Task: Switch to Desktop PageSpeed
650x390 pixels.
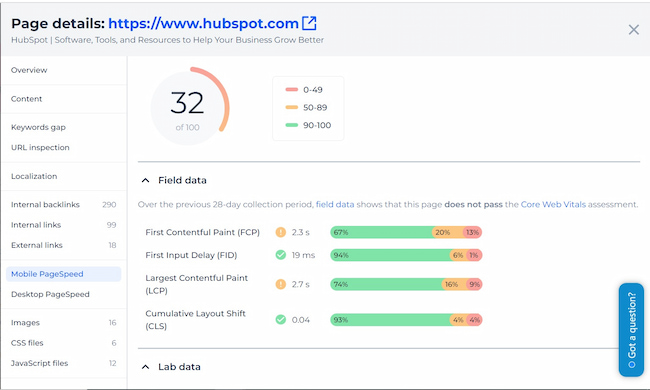Action: pos(50,294)
